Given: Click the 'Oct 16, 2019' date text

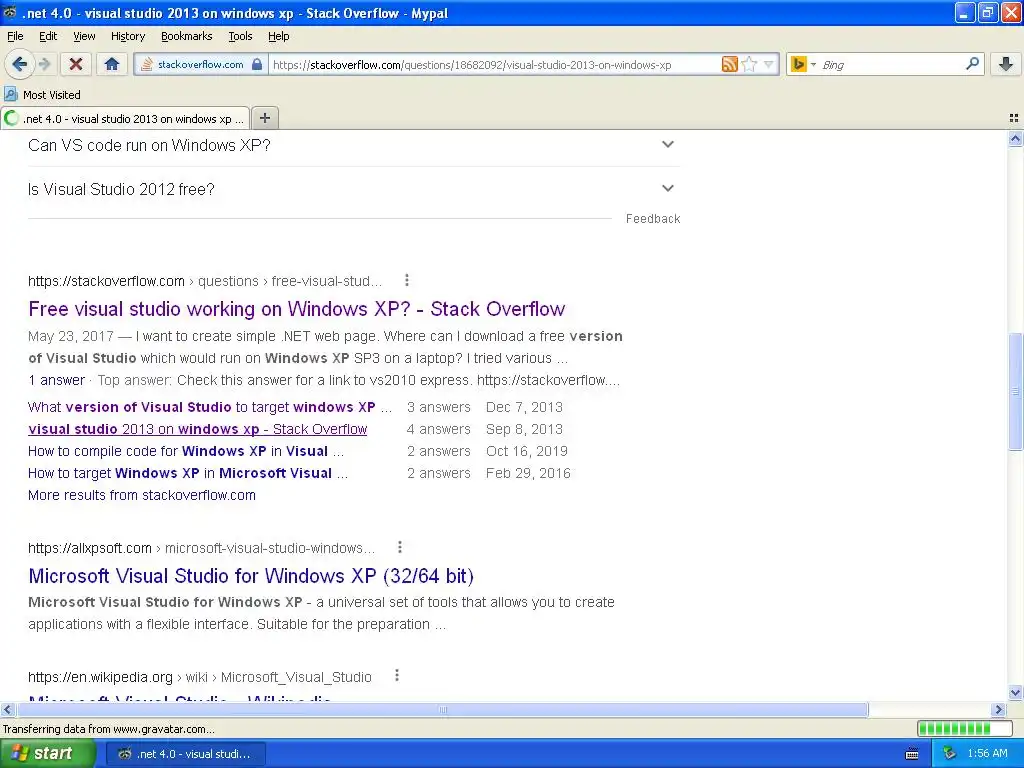Looking at the screenshot, I should [527, 451].
